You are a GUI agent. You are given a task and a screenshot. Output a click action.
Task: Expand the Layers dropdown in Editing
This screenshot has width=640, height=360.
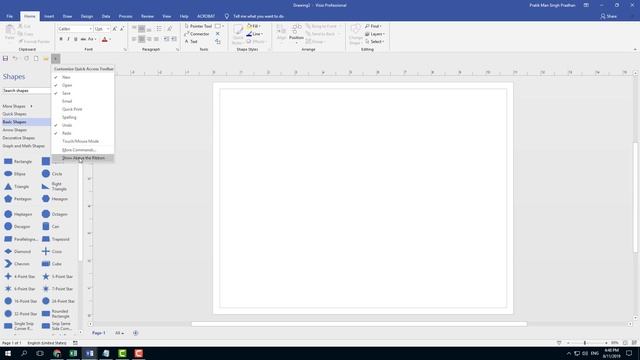(x=374, y=34)
